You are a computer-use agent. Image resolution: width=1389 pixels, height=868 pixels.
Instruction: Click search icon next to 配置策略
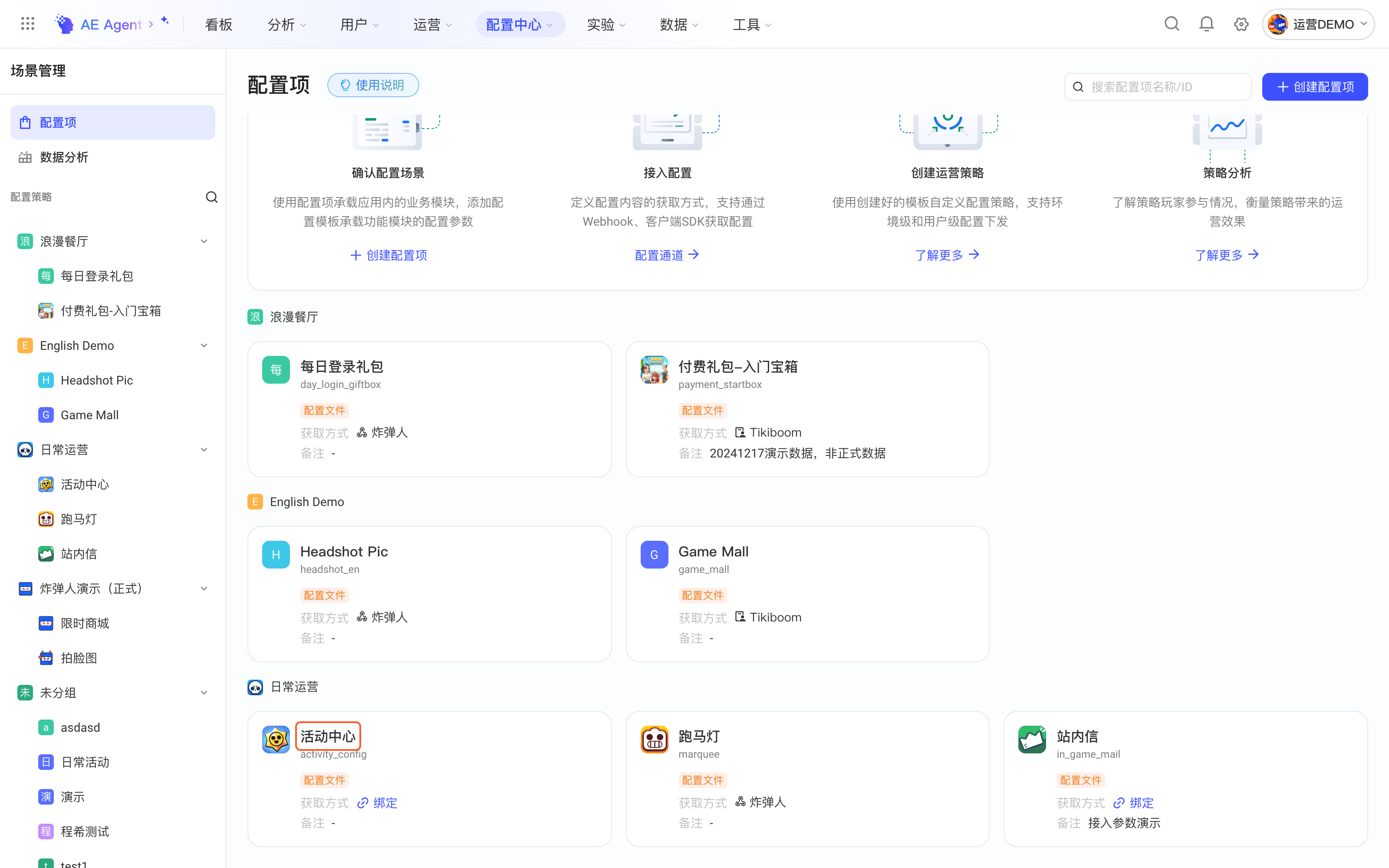pos(212,197)
